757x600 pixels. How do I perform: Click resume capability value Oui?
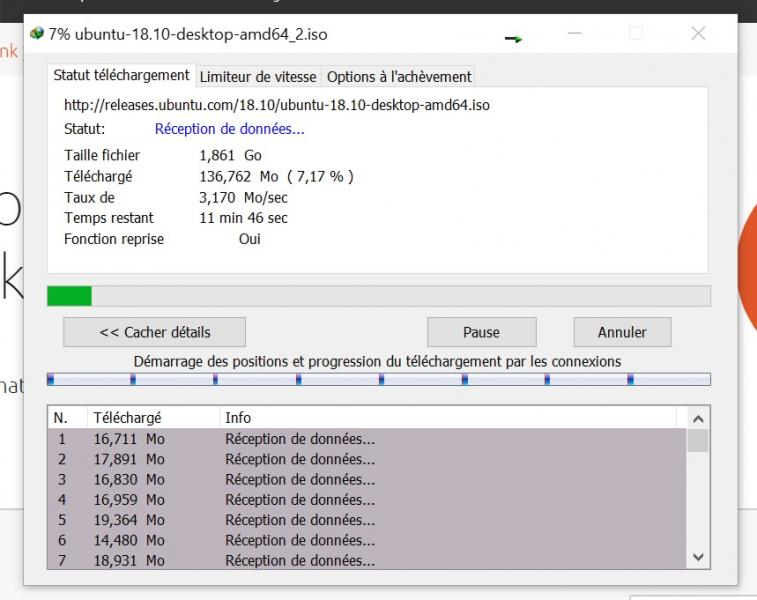click(250, 239)
